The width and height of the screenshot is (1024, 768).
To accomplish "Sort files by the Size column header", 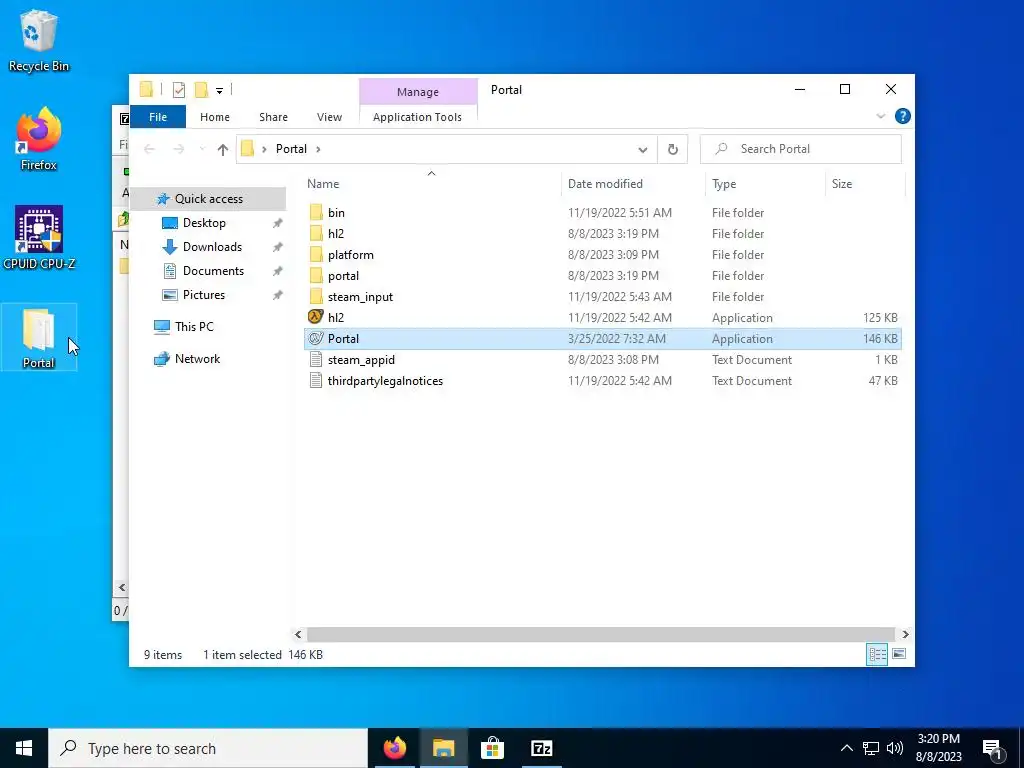I will tap(865, 184).
